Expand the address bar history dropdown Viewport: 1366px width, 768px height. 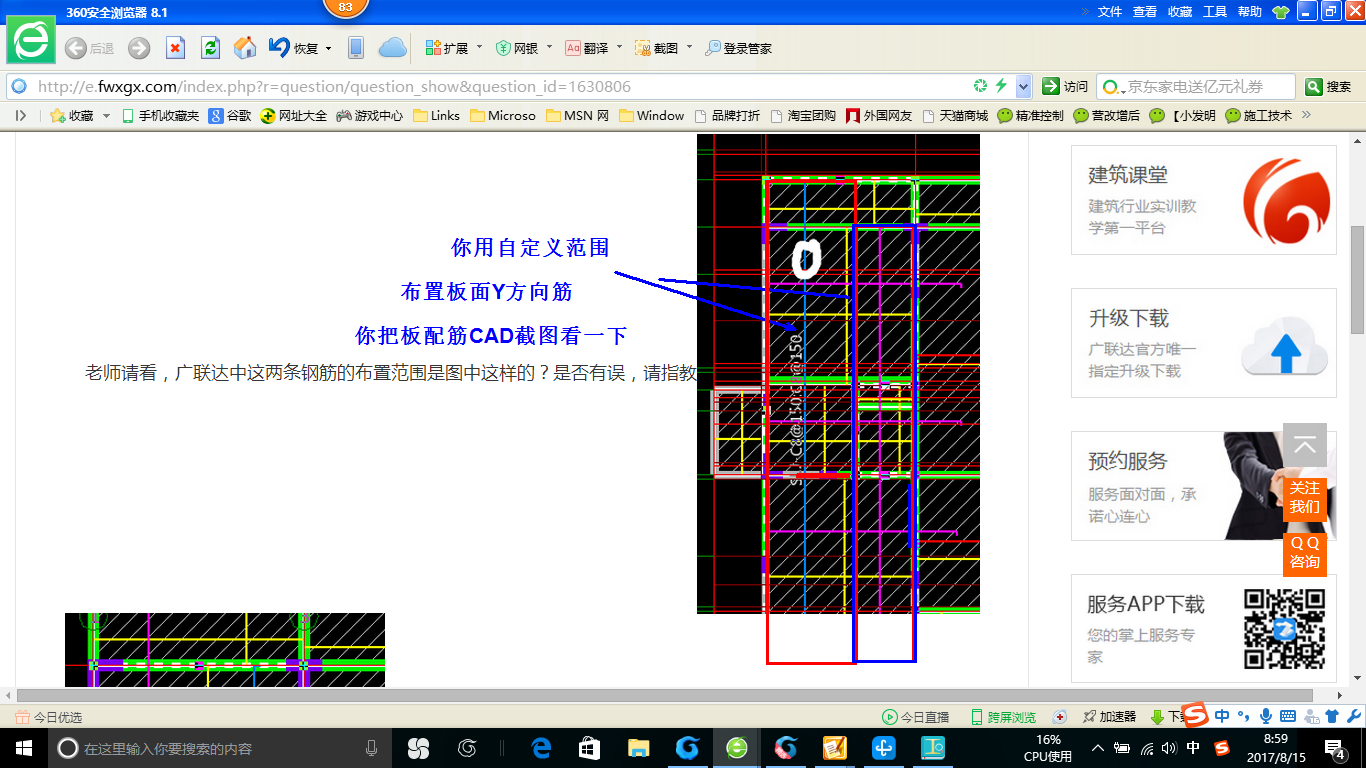tap(1023, 87)
